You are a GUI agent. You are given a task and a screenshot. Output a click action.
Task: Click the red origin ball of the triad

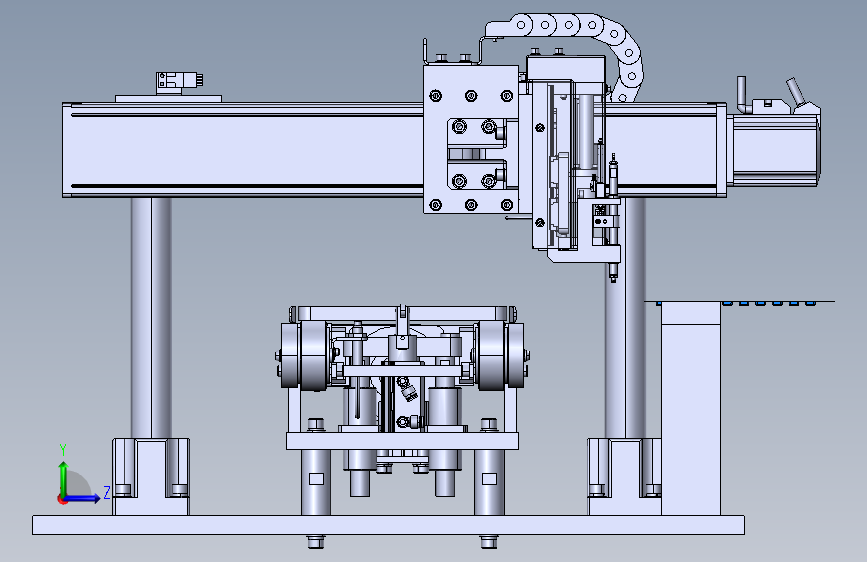click(62, 500)
